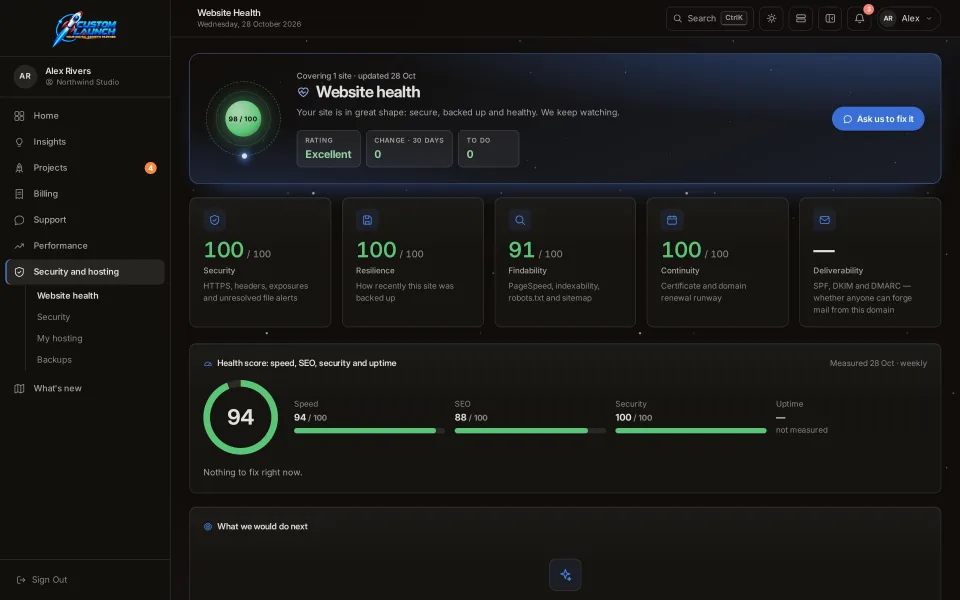
Task: Open the What's new map icon
Action: 19,388
